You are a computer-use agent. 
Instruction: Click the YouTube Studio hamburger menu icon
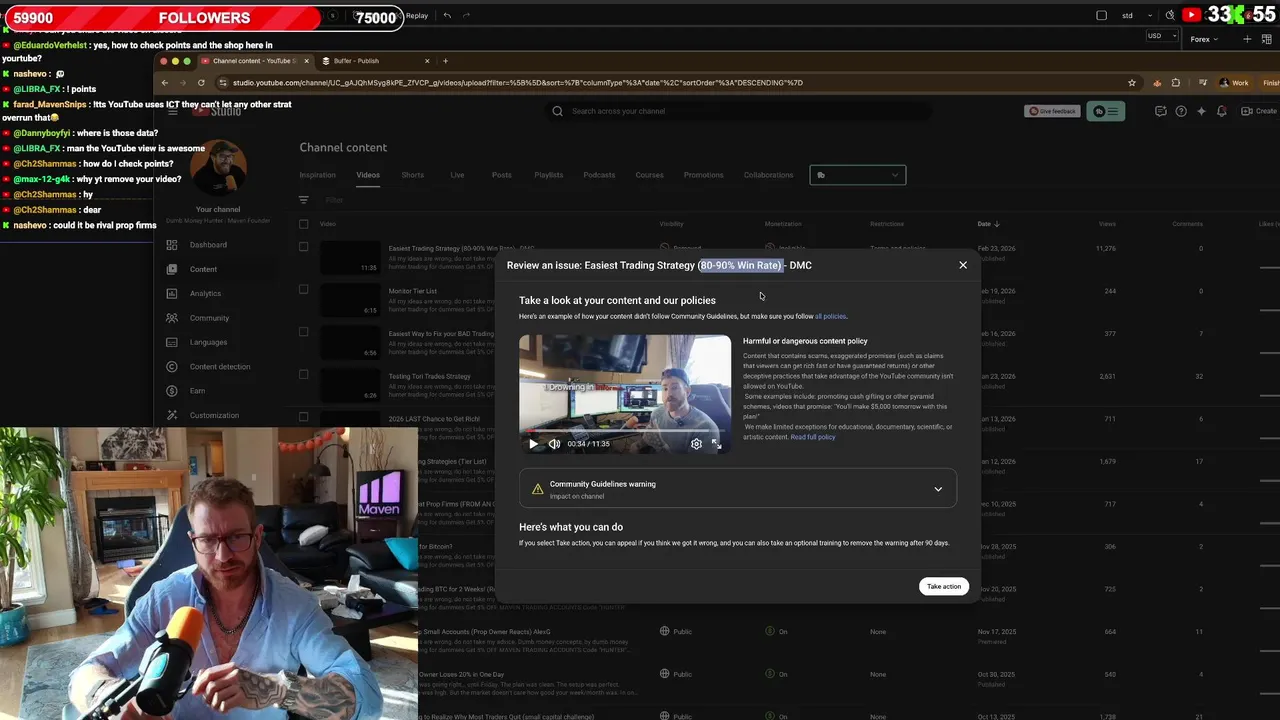point(172,111)
